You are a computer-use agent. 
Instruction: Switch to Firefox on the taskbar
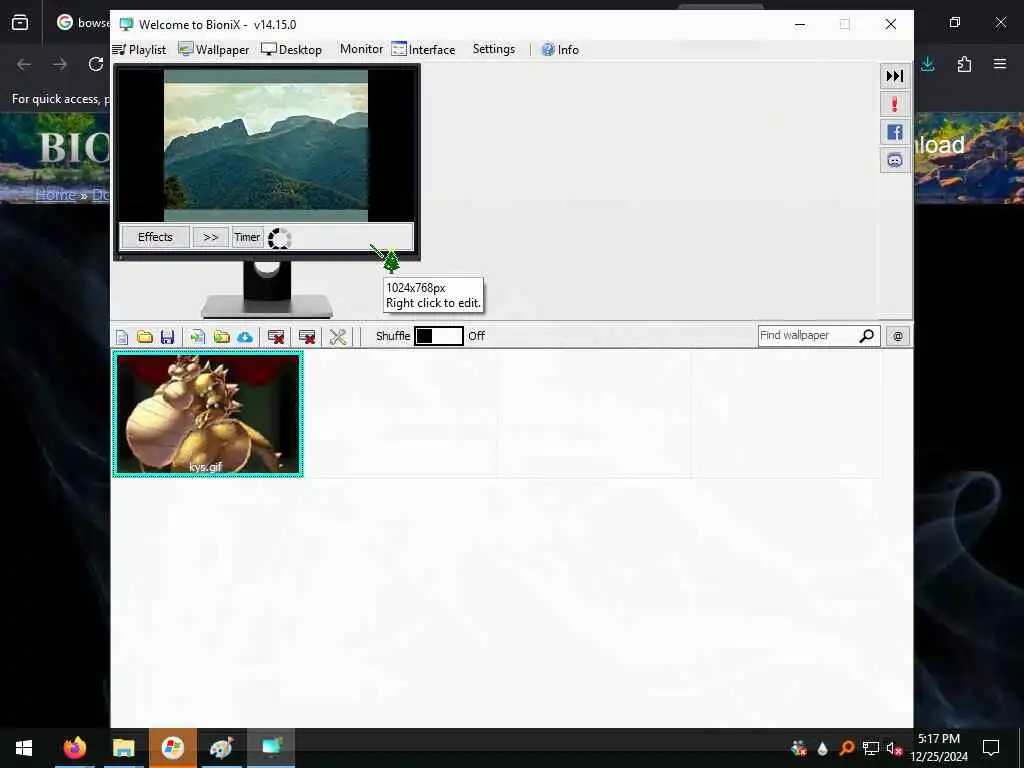[74, 748]
